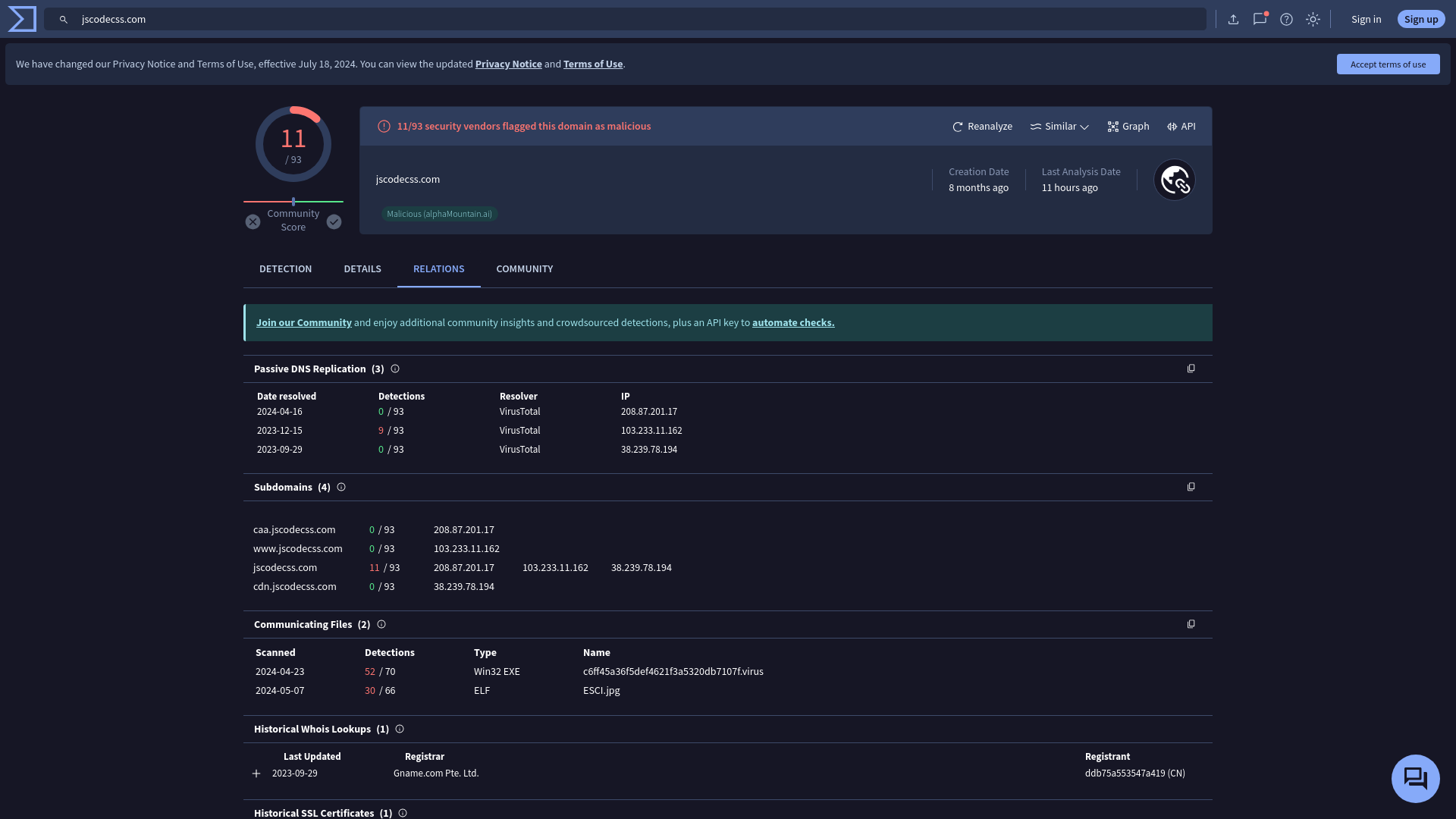Switch to the DETAILS tab
1456x819 pixels.
pos(362,269)
